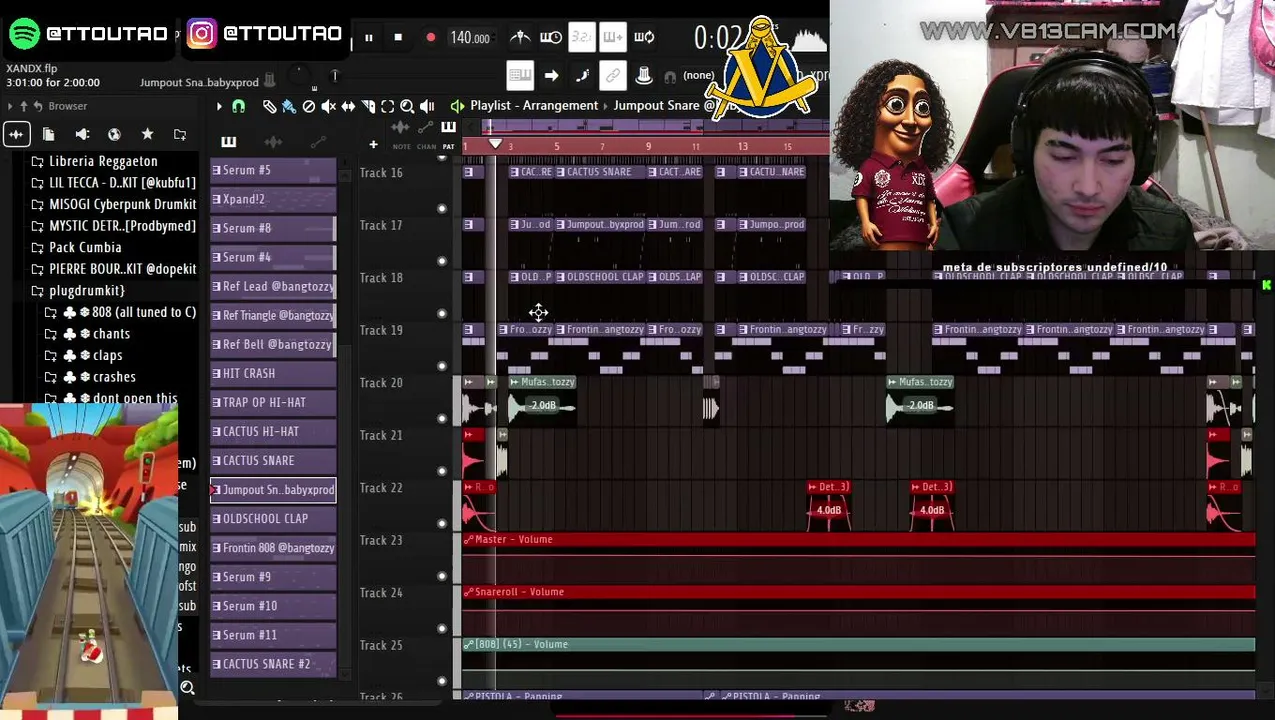Select the Zoom magnifier tool
Image resolution: width=1275 pixels, height=720 pixels.
407,106
